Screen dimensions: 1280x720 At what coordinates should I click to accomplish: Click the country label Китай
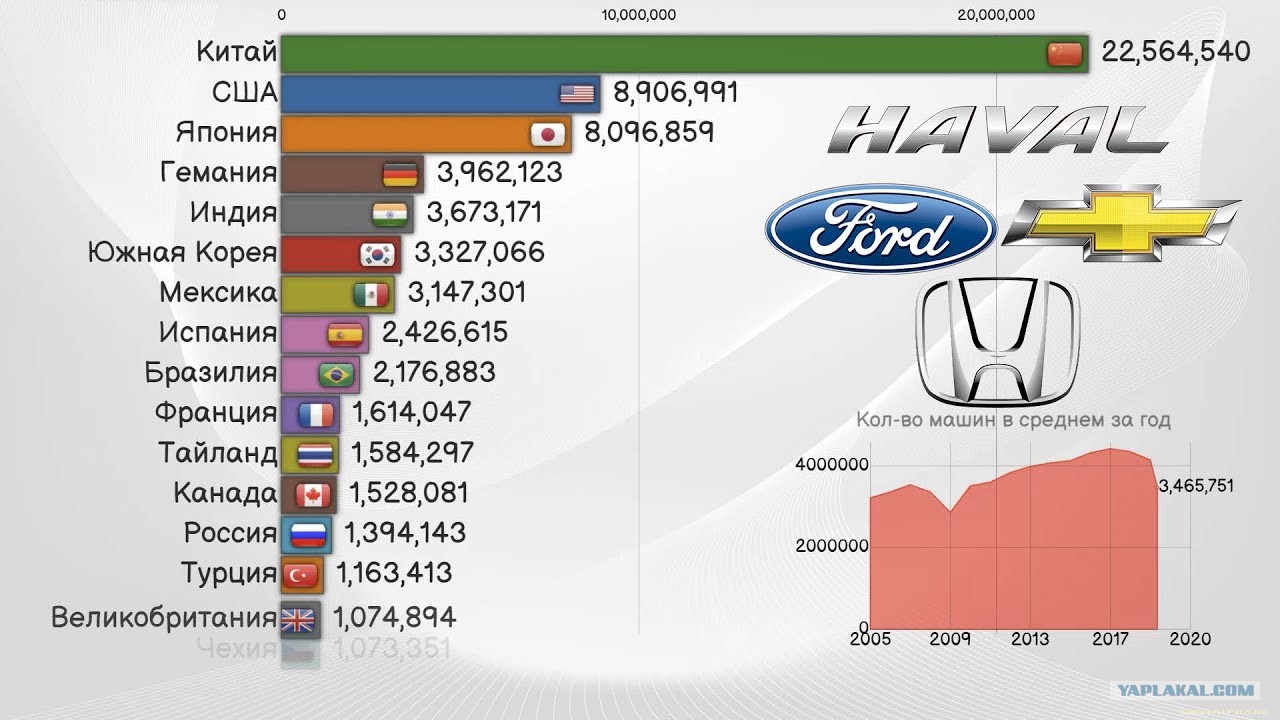point(236,52)
